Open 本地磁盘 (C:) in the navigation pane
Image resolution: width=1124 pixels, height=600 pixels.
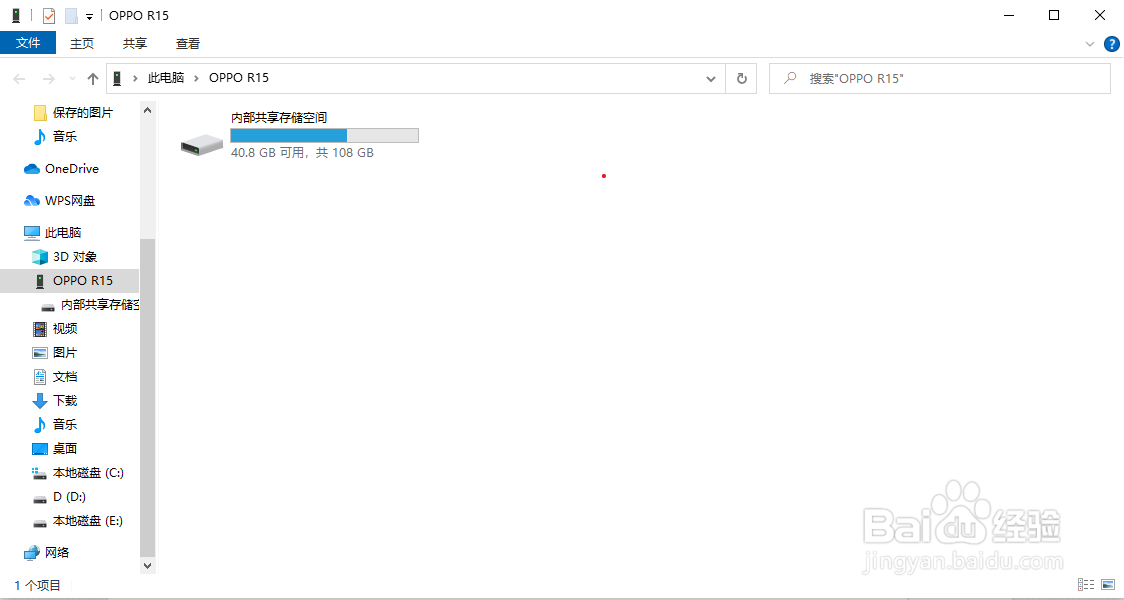click(88, 472)
